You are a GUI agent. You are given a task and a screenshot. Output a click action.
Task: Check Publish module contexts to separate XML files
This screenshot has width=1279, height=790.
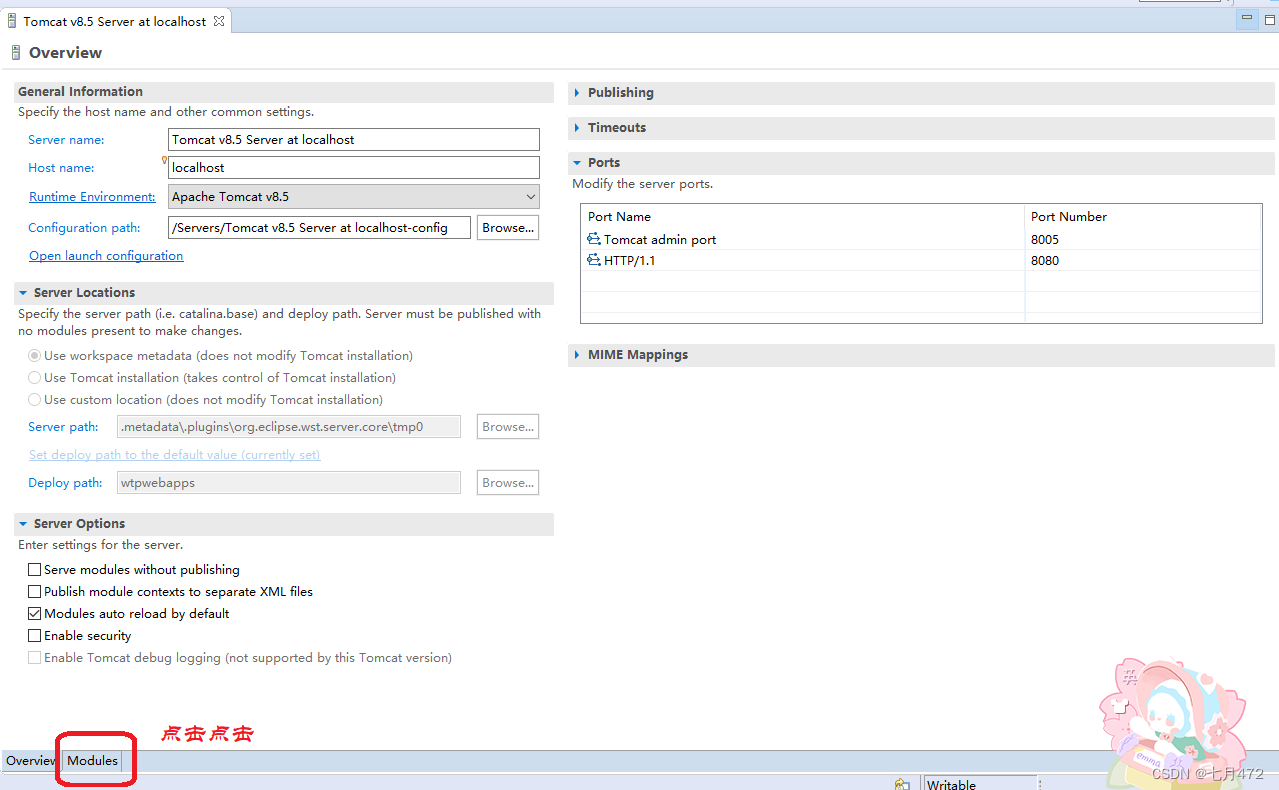tap(35, 592)
